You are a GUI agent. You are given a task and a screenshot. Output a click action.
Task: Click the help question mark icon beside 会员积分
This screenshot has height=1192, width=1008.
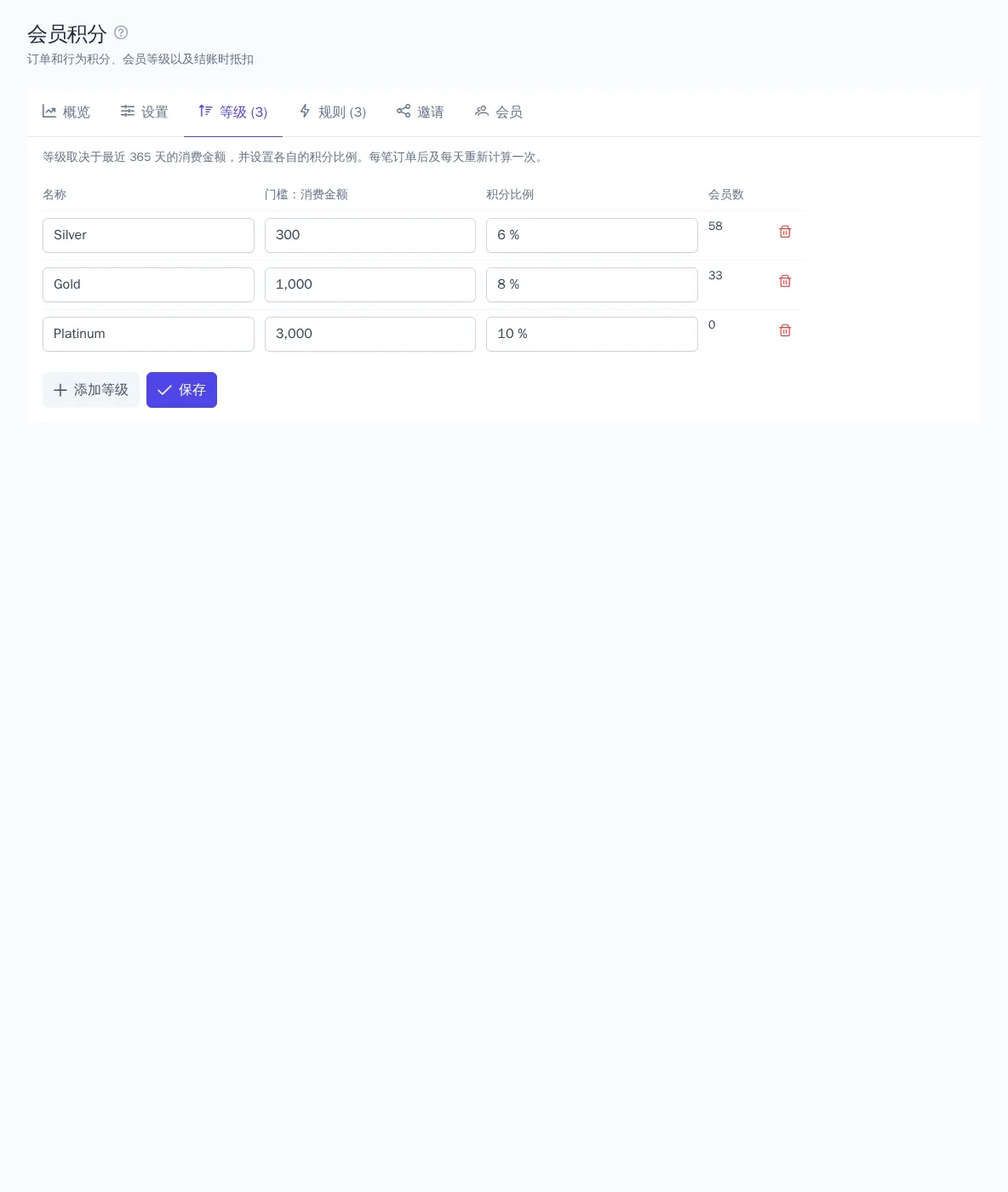point(121,32)
